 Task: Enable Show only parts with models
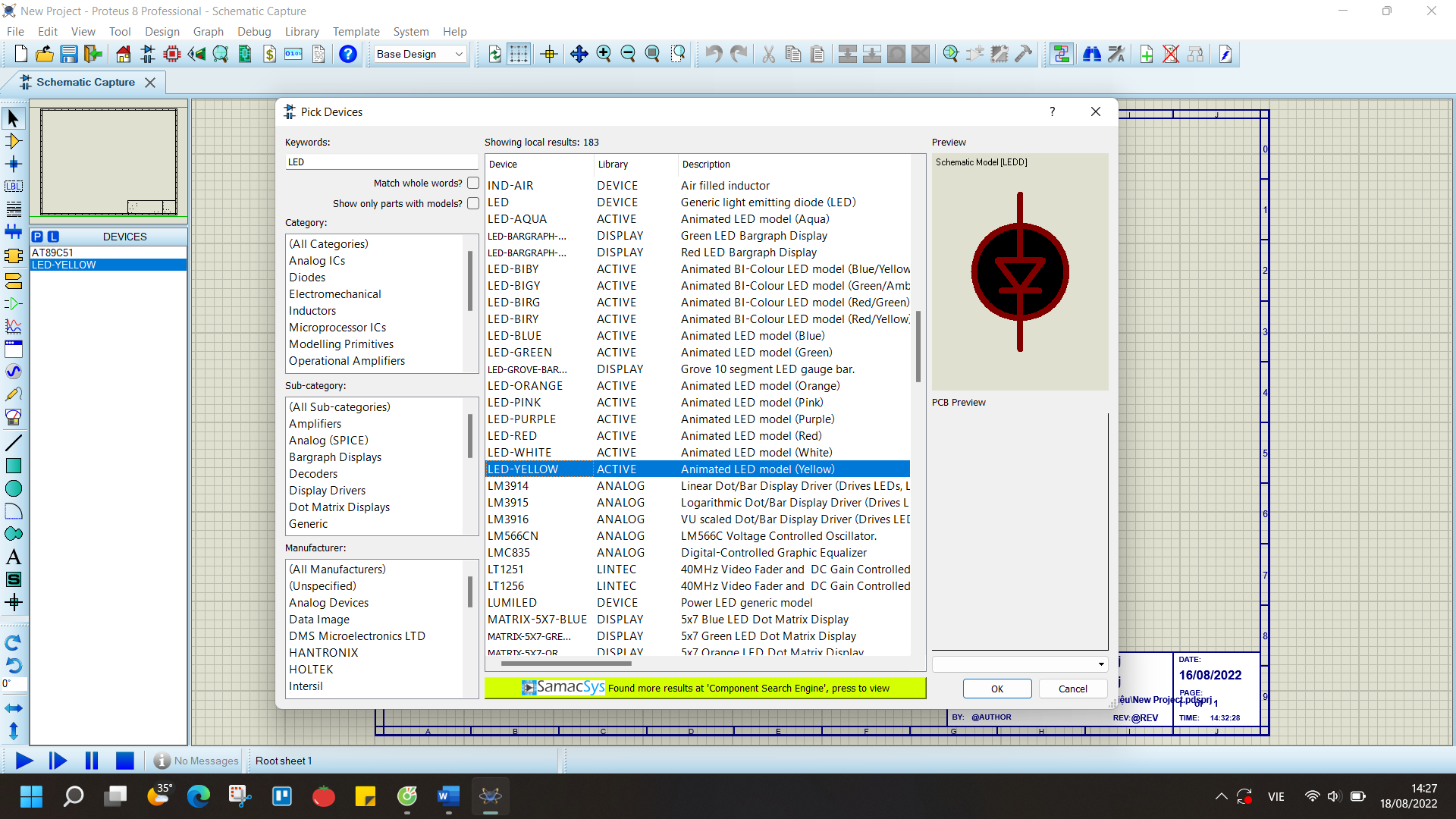472,203
